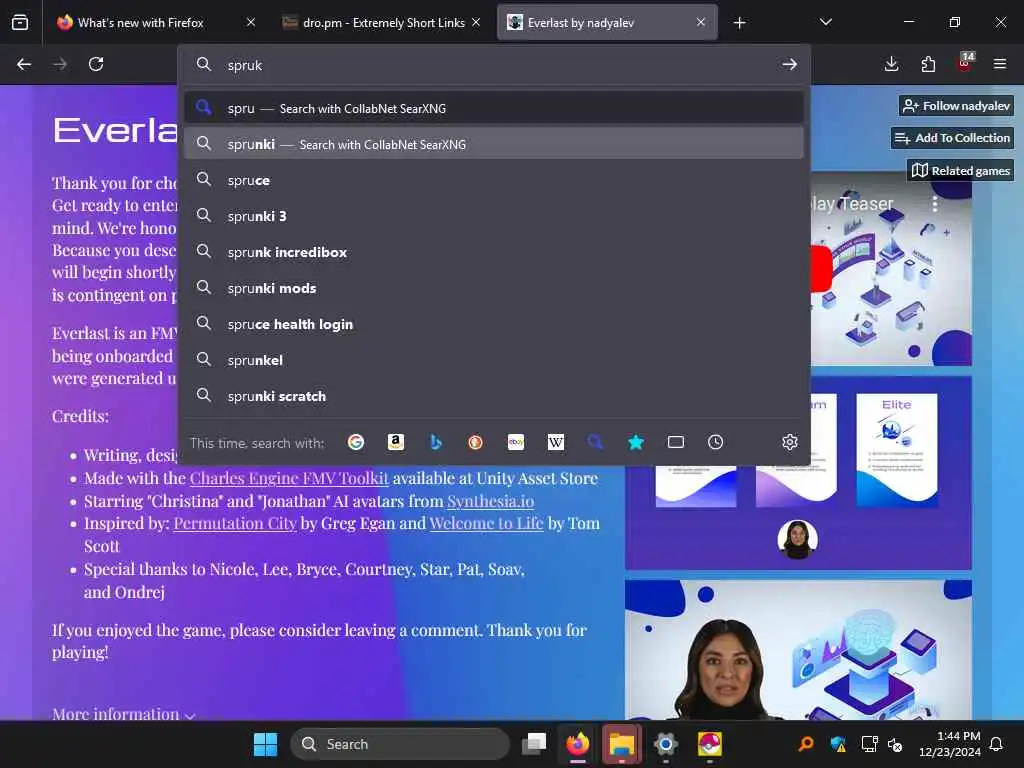
Task: Open search settings gear in URL dropdown
Action: coord(790,442)
